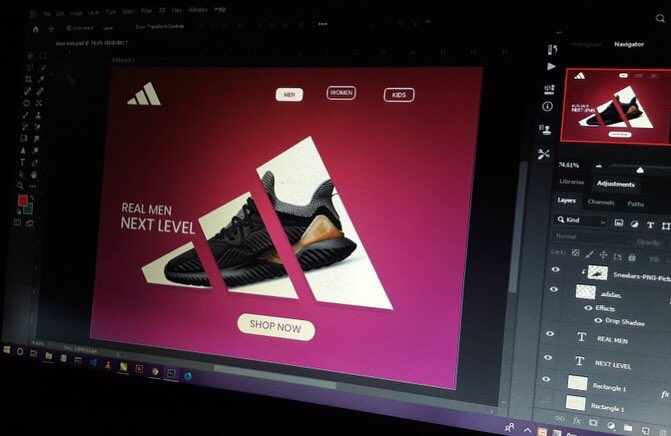Switch to the Histogram tab
The height and width of the screenshot is (436, 671).
point(586,44)
